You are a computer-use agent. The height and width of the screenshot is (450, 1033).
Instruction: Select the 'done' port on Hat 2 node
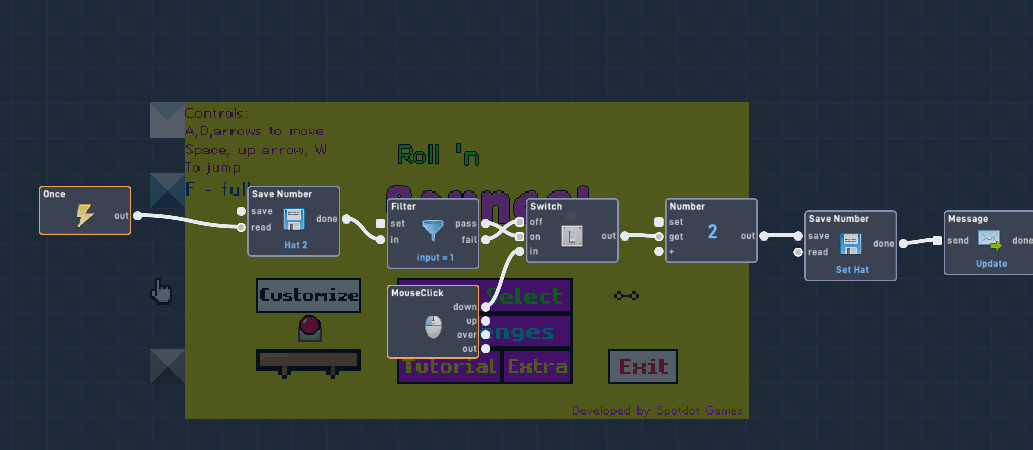pos(346,219)
